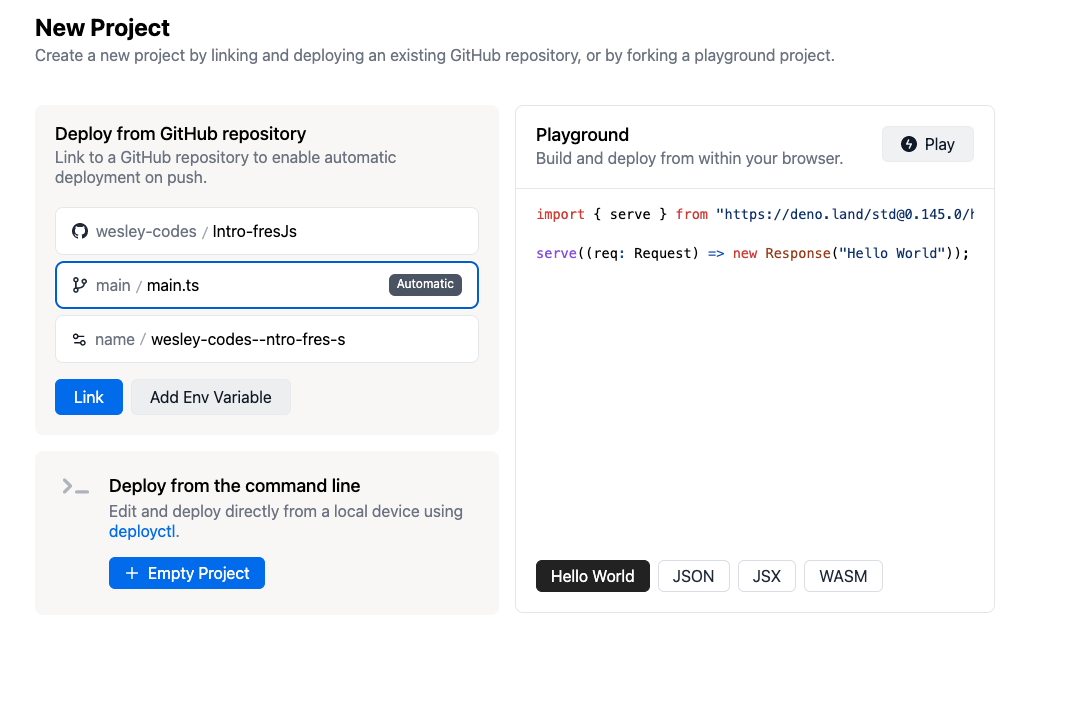Screen dimensions: 1074x708
Task: Click the New Project heading
Action: point(102,28)
